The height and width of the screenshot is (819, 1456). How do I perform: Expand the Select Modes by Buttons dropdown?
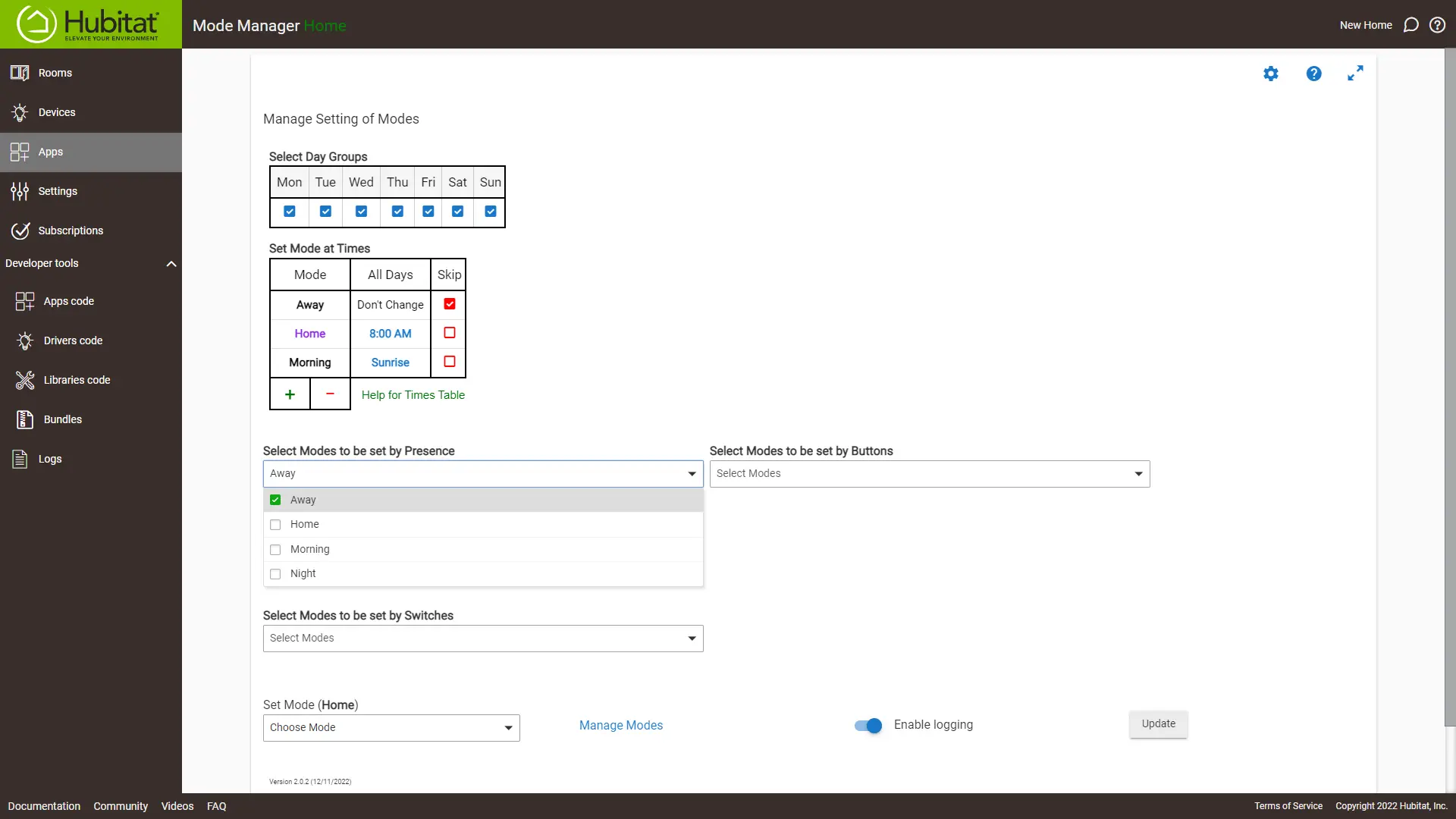point(929,473)
